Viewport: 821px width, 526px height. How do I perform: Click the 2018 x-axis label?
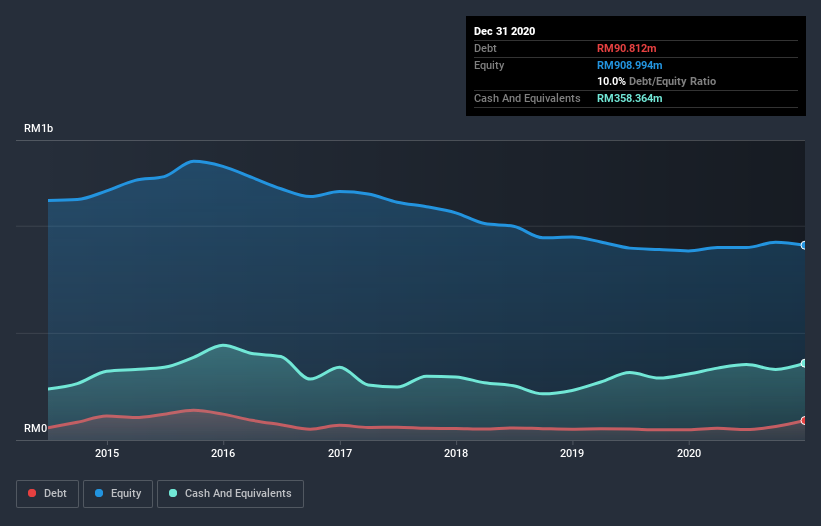point(456,453)
